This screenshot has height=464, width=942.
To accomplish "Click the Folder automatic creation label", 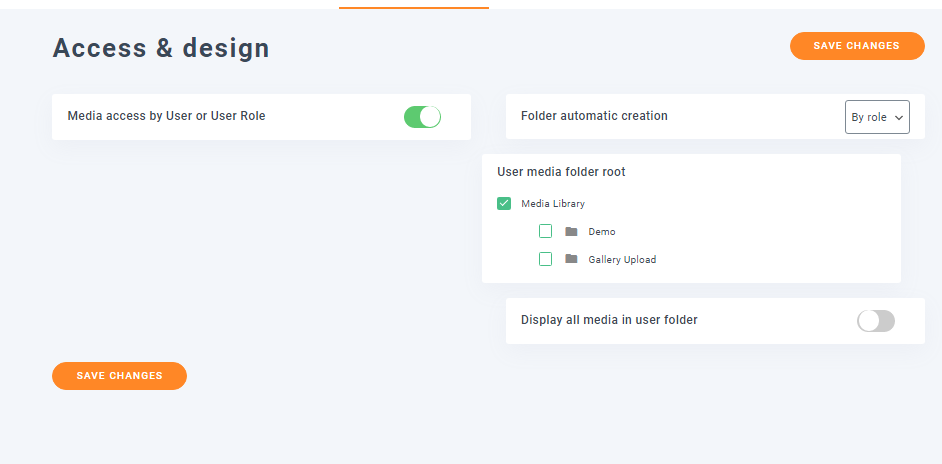I will 594,115.
